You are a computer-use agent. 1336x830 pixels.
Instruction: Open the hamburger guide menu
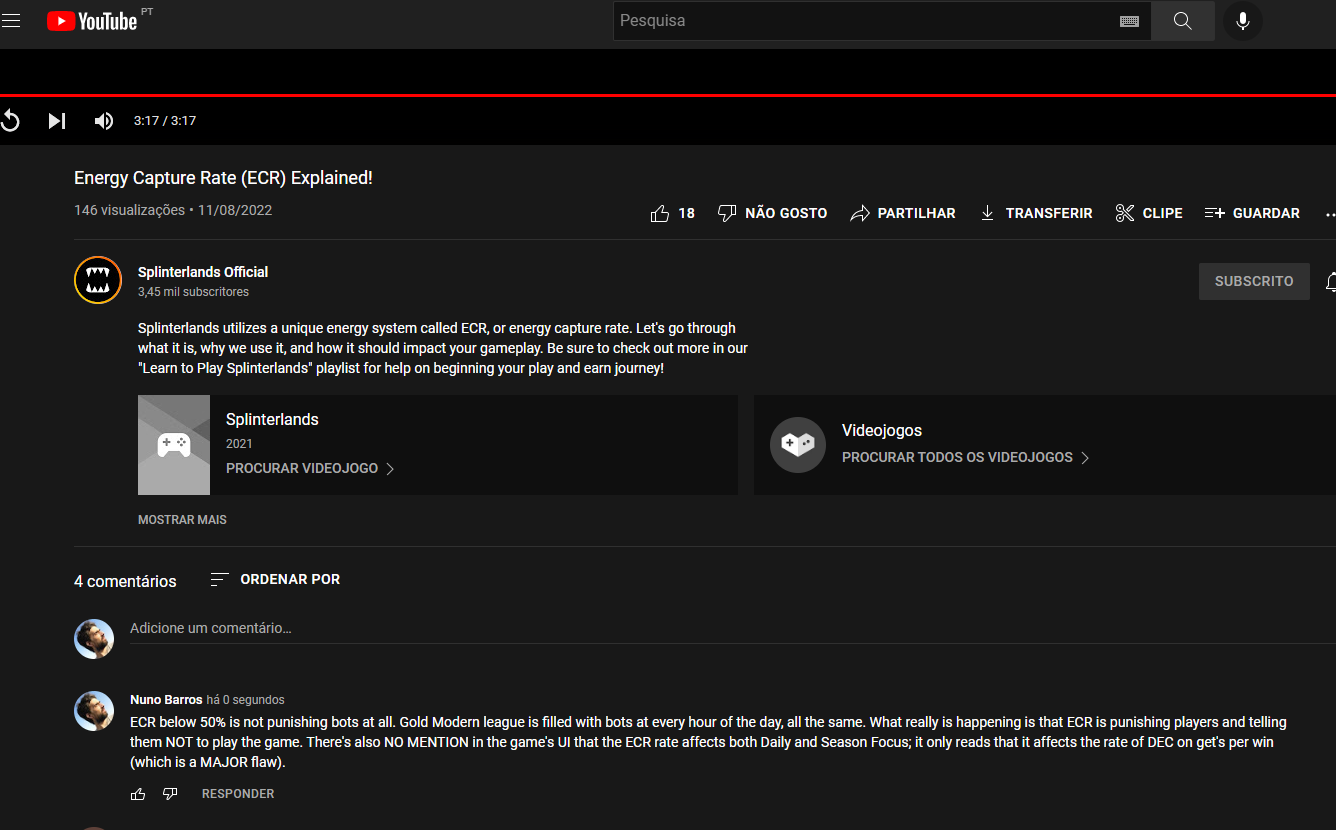pos(11,20)
